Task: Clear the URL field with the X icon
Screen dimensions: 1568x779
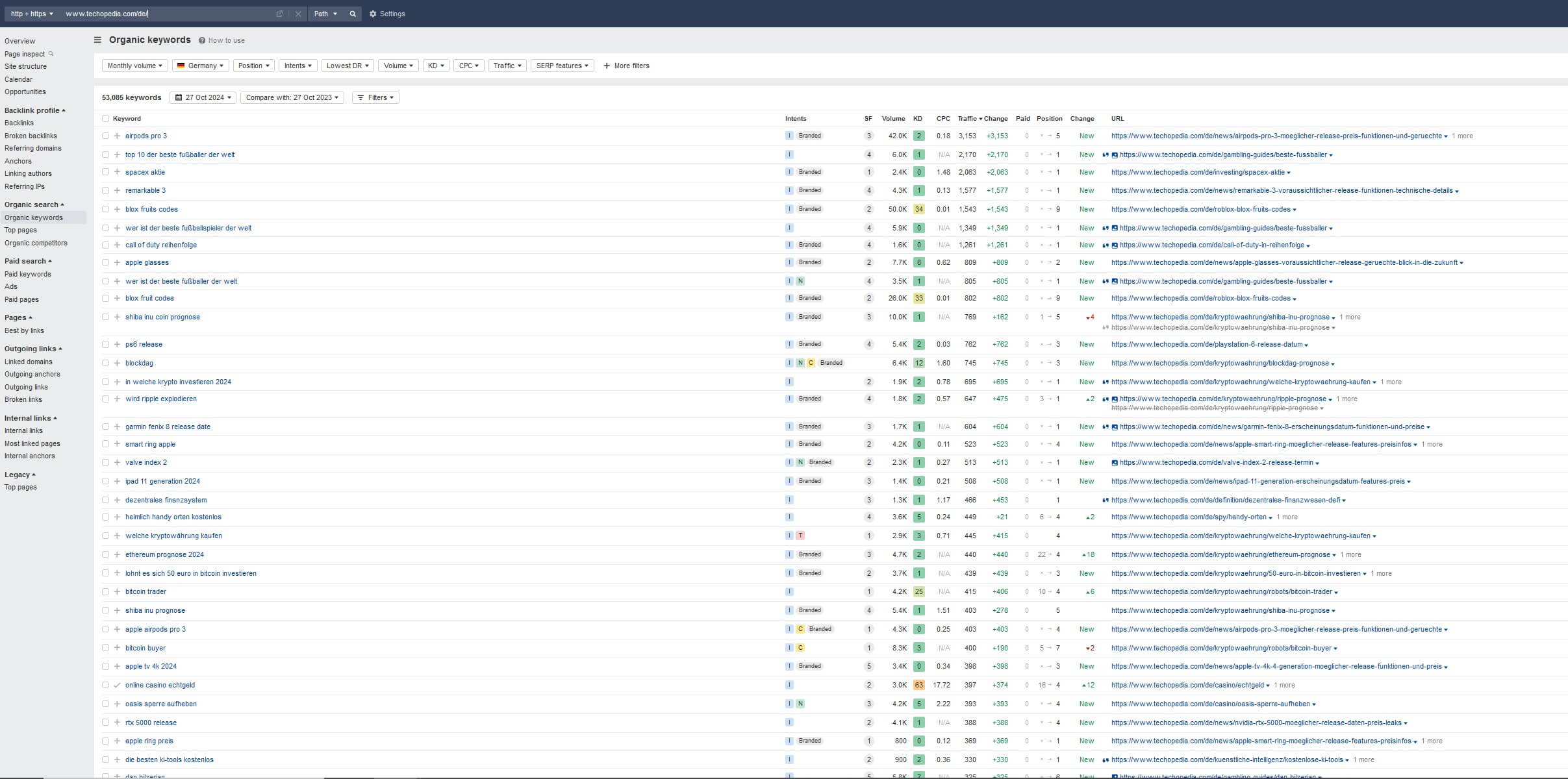Action: point(298,14)
